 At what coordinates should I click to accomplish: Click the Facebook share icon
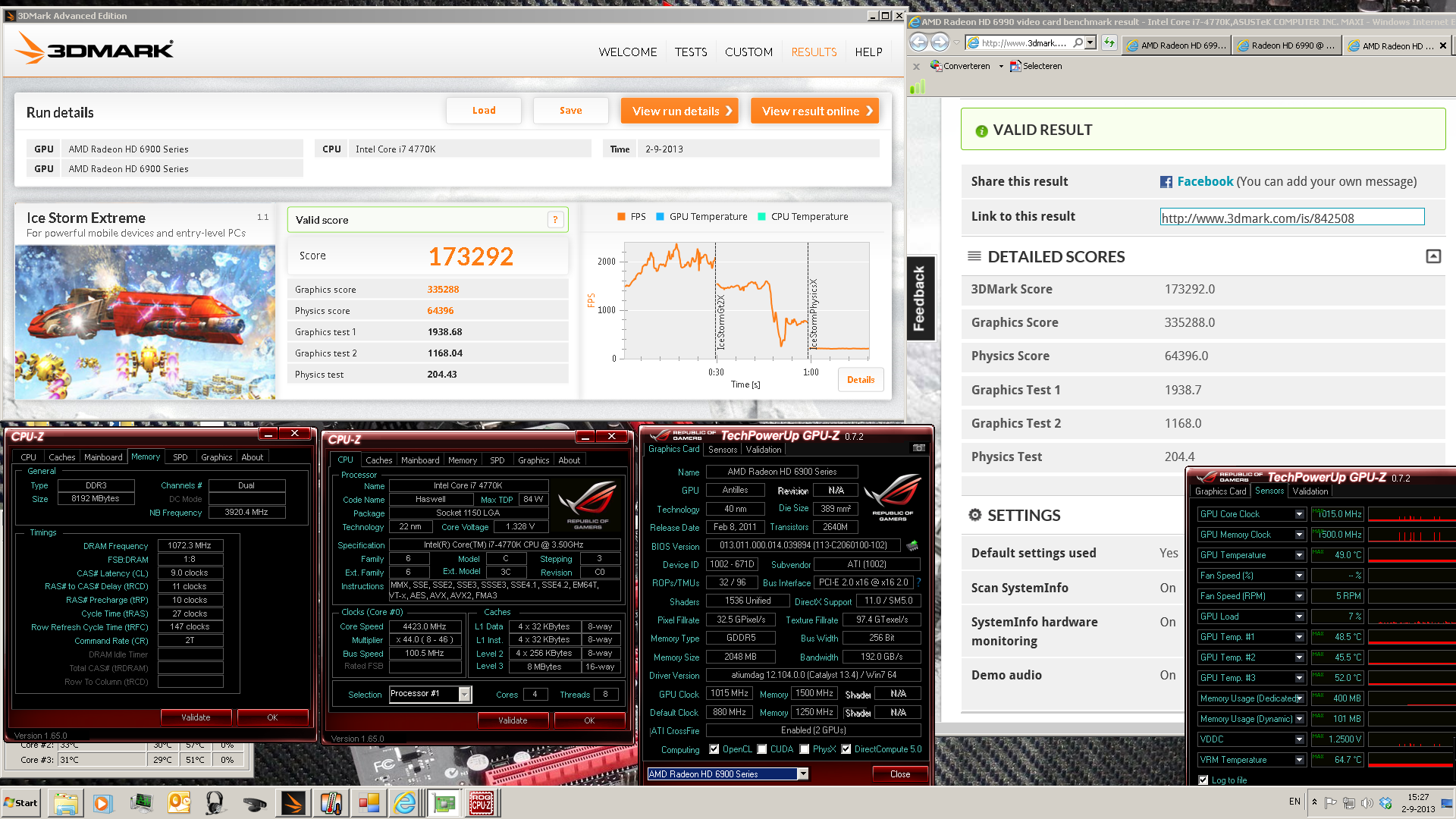[x=1166, y=182]
